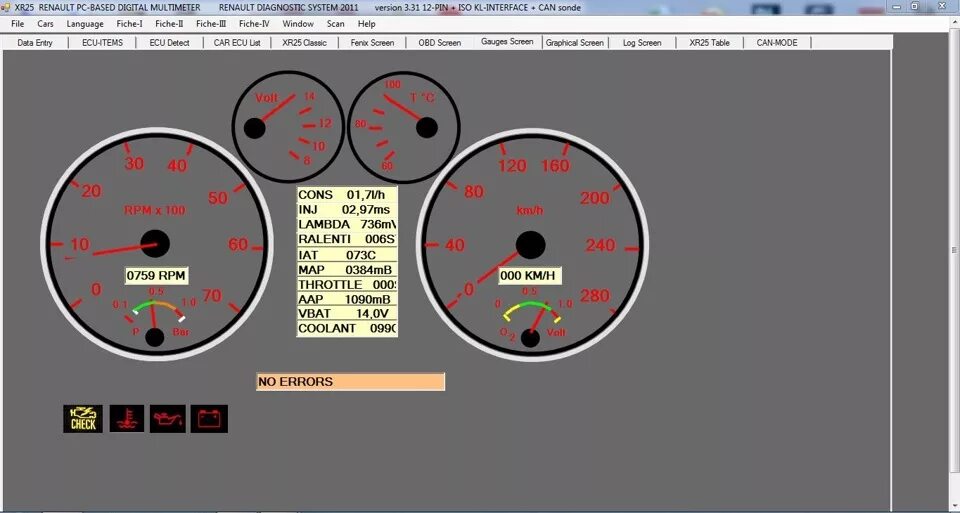Screen dimensions: 960x513
Task: Click the NO ERRORS status field
Action: [x=351, y=381]
